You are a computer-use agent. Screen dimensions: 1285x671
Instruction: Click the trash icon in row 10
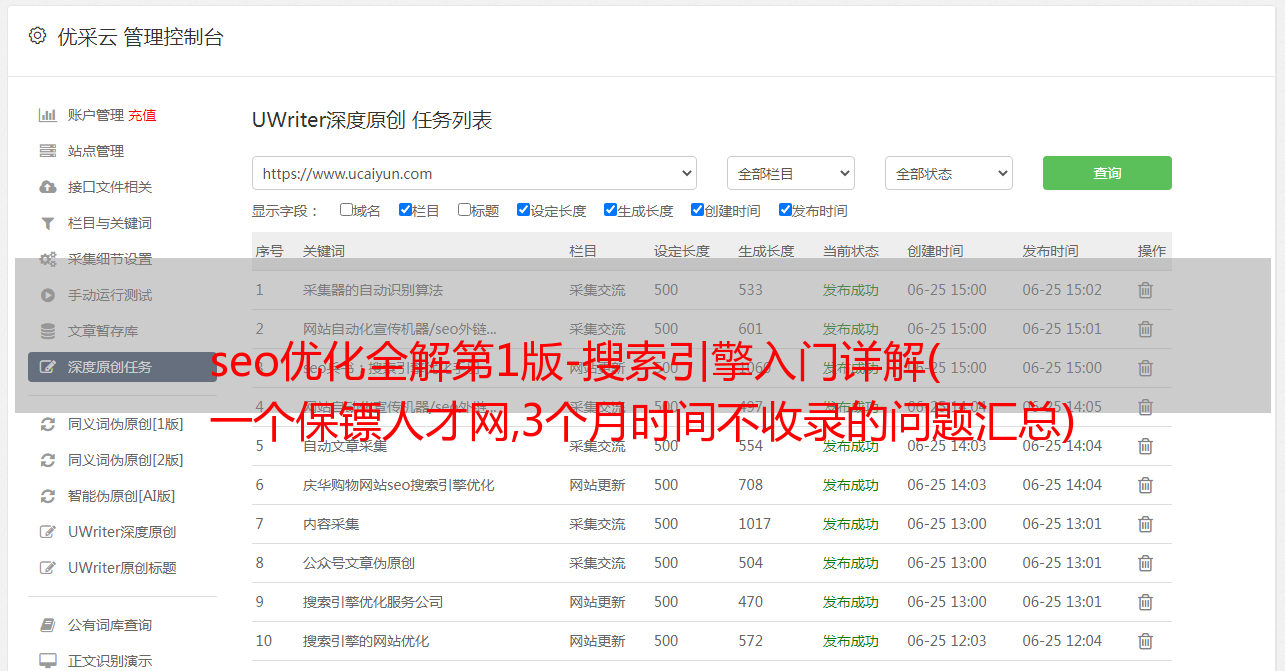click(1145, 641)
